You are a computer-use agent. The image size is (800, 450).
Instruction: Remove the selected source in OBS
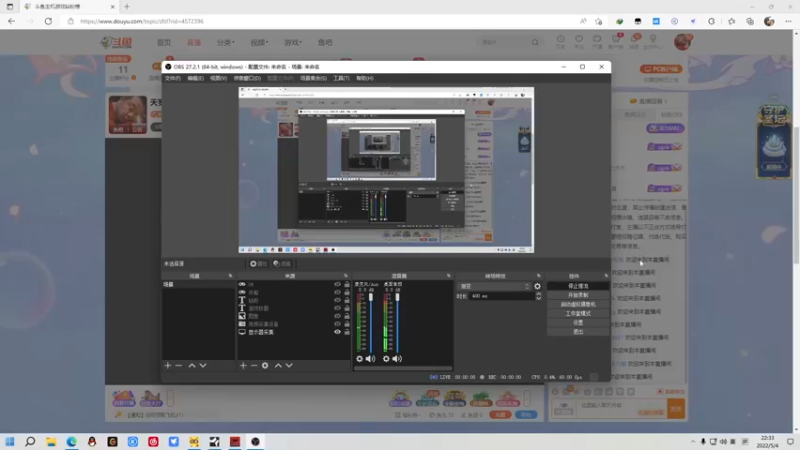[x=254, y=365]
